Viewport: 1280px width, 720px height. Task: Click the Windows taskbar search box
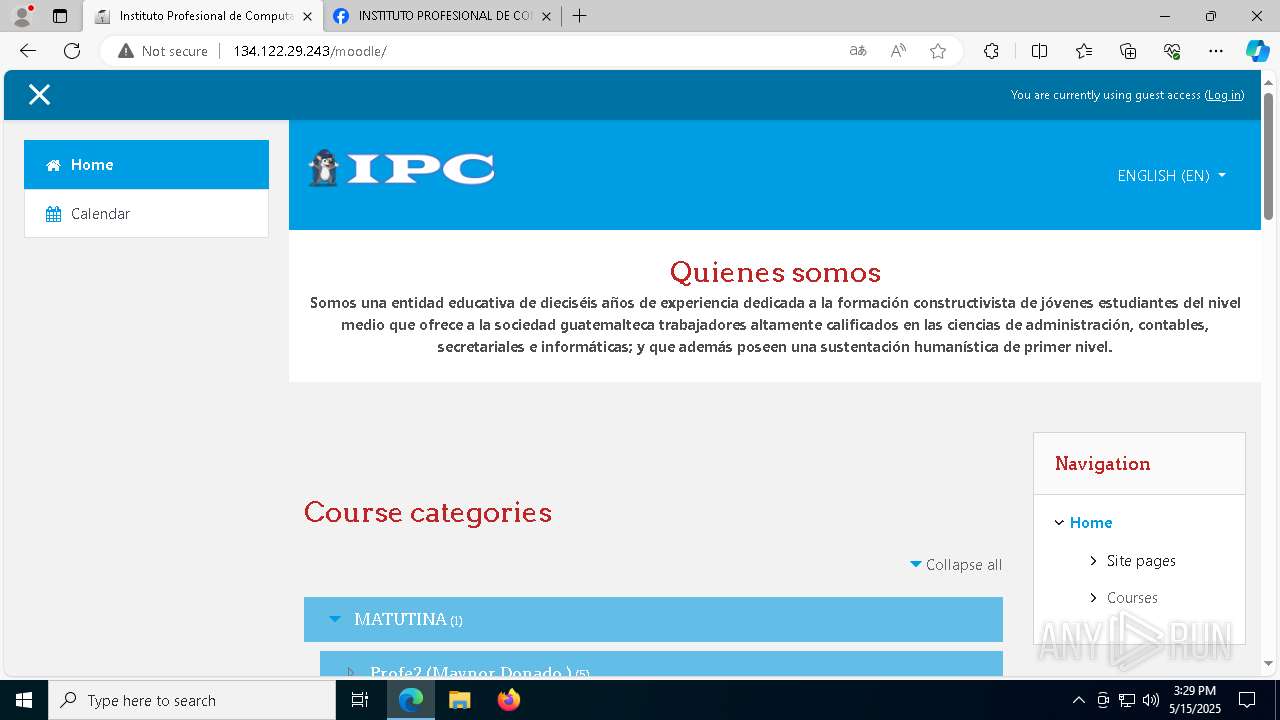192,700
